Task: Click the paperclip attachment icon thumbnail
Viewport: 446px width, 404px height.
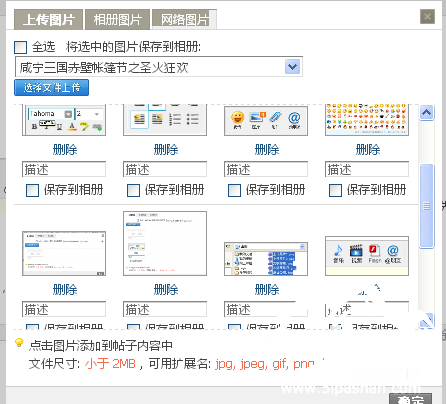Action: pos(275,117)
